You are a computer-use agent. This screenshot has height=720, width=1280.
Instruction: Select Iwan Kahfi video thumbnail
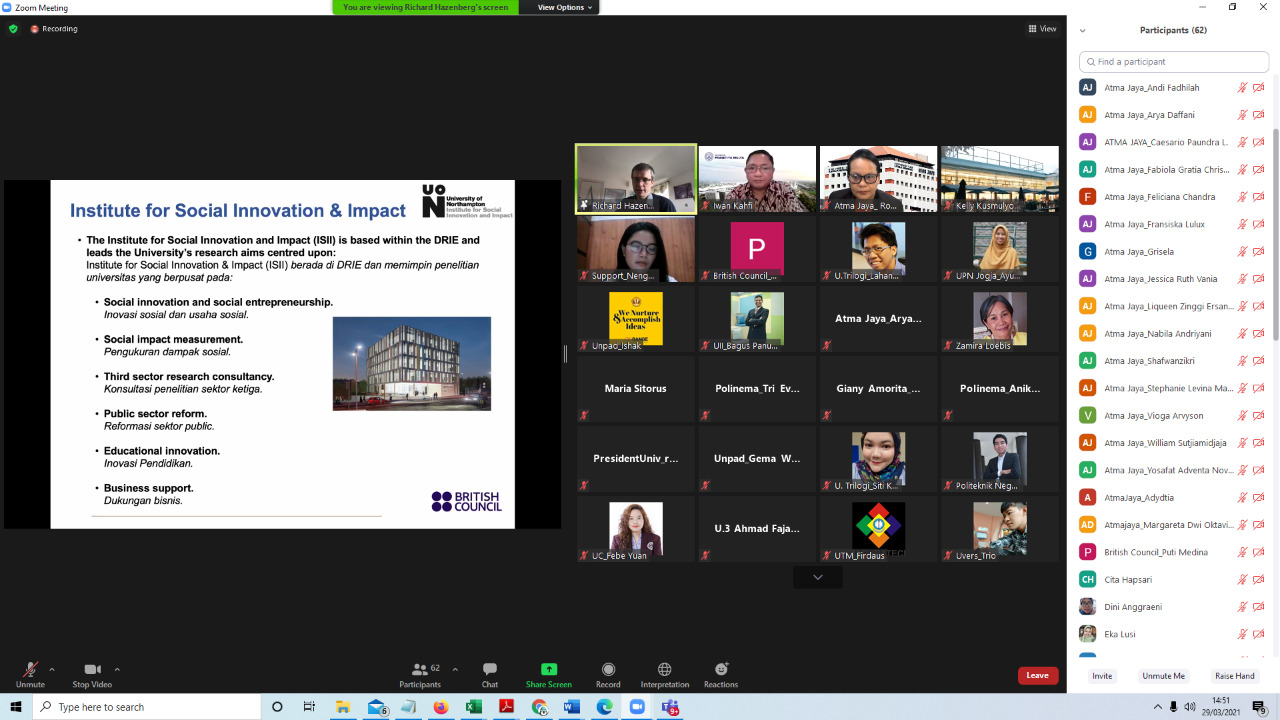(x=757, y=179)
